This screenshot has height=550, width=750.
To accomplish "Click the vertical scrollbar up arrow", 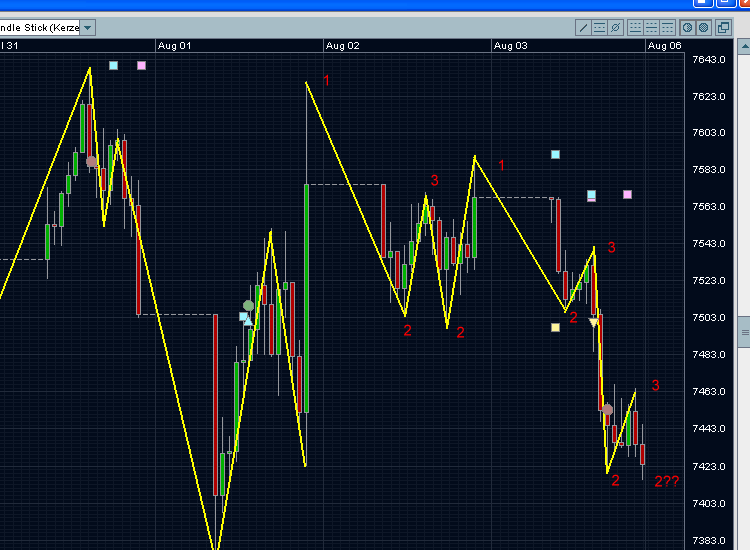I will click(x=743, y=45).
